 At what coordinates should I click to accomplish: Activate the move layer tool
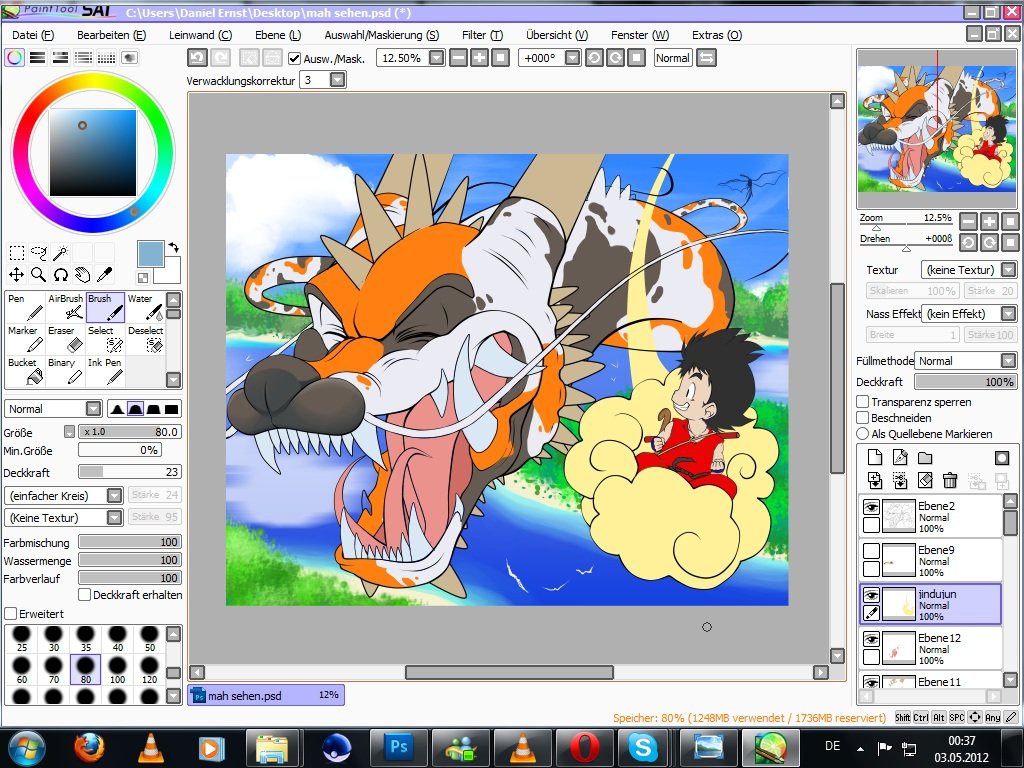(16, 275)
